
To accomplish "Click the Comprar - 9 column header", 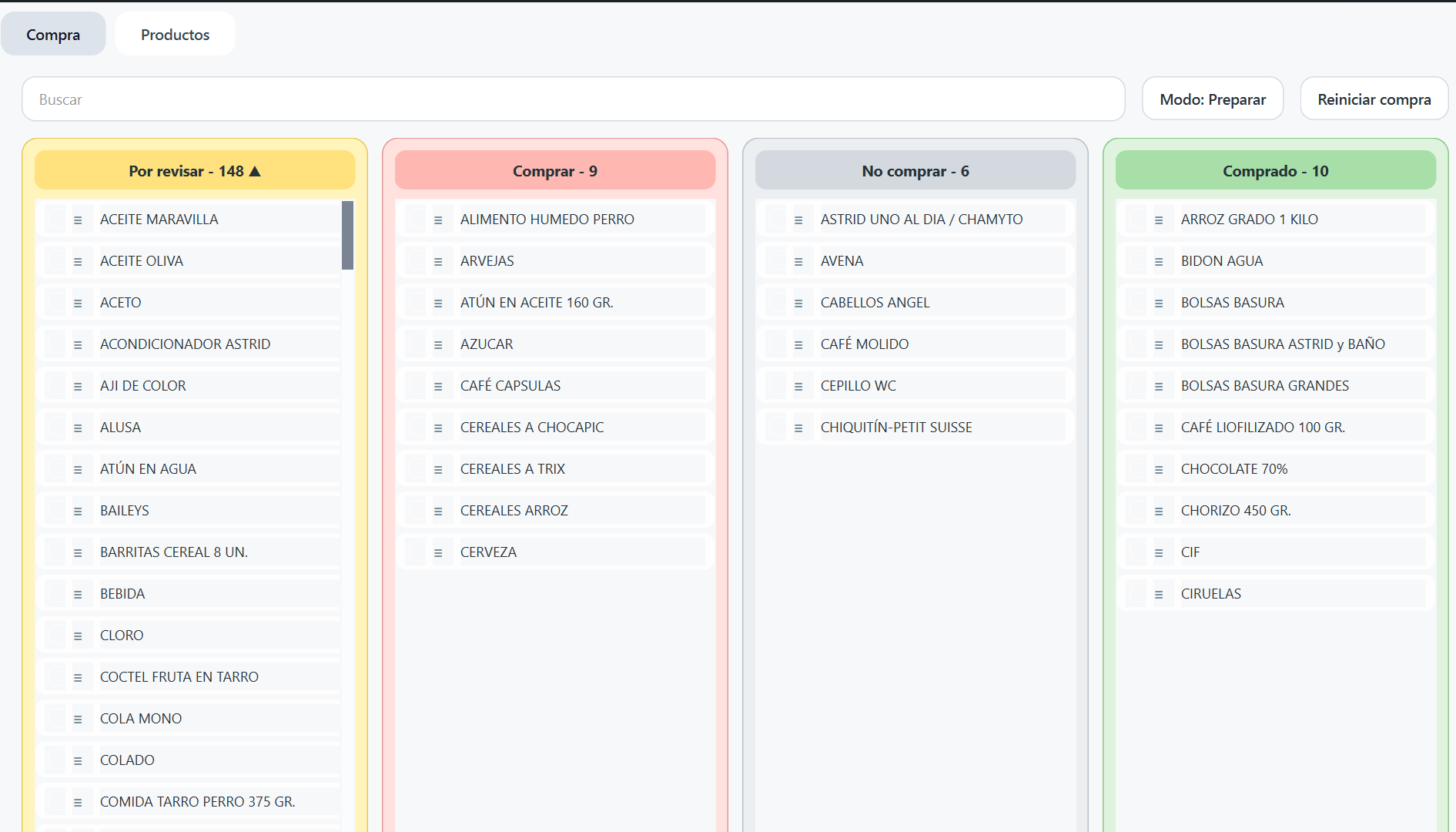I will [555, 171].
